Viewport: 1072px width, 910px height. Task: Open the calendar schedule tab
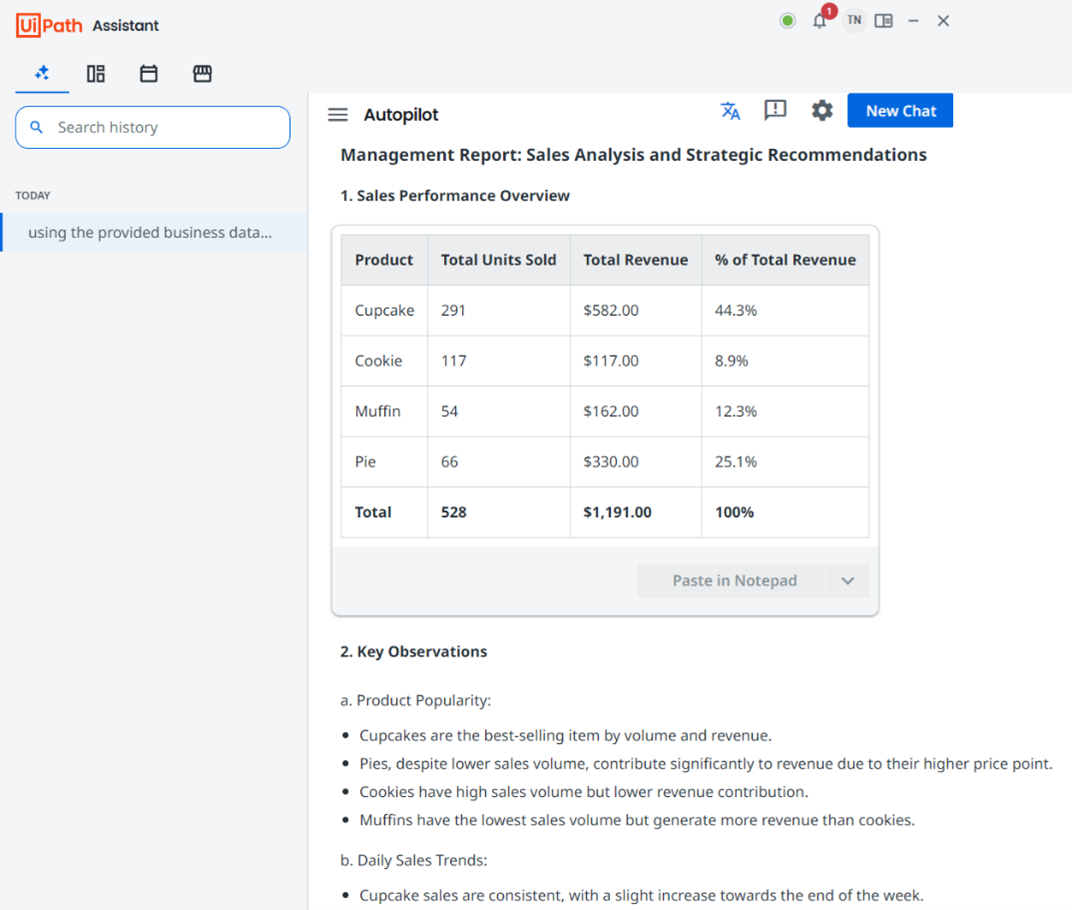(148, 73)
